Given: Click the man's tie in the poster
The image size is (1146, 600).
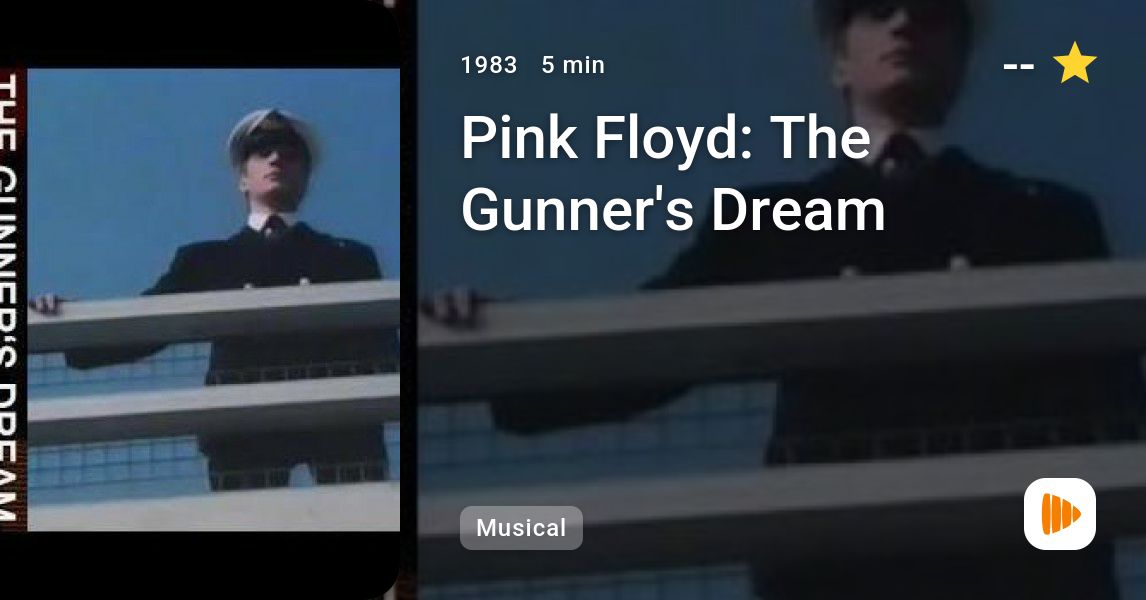Looking at the screenshot, I should pyautogui.click(x=274, y=227).
